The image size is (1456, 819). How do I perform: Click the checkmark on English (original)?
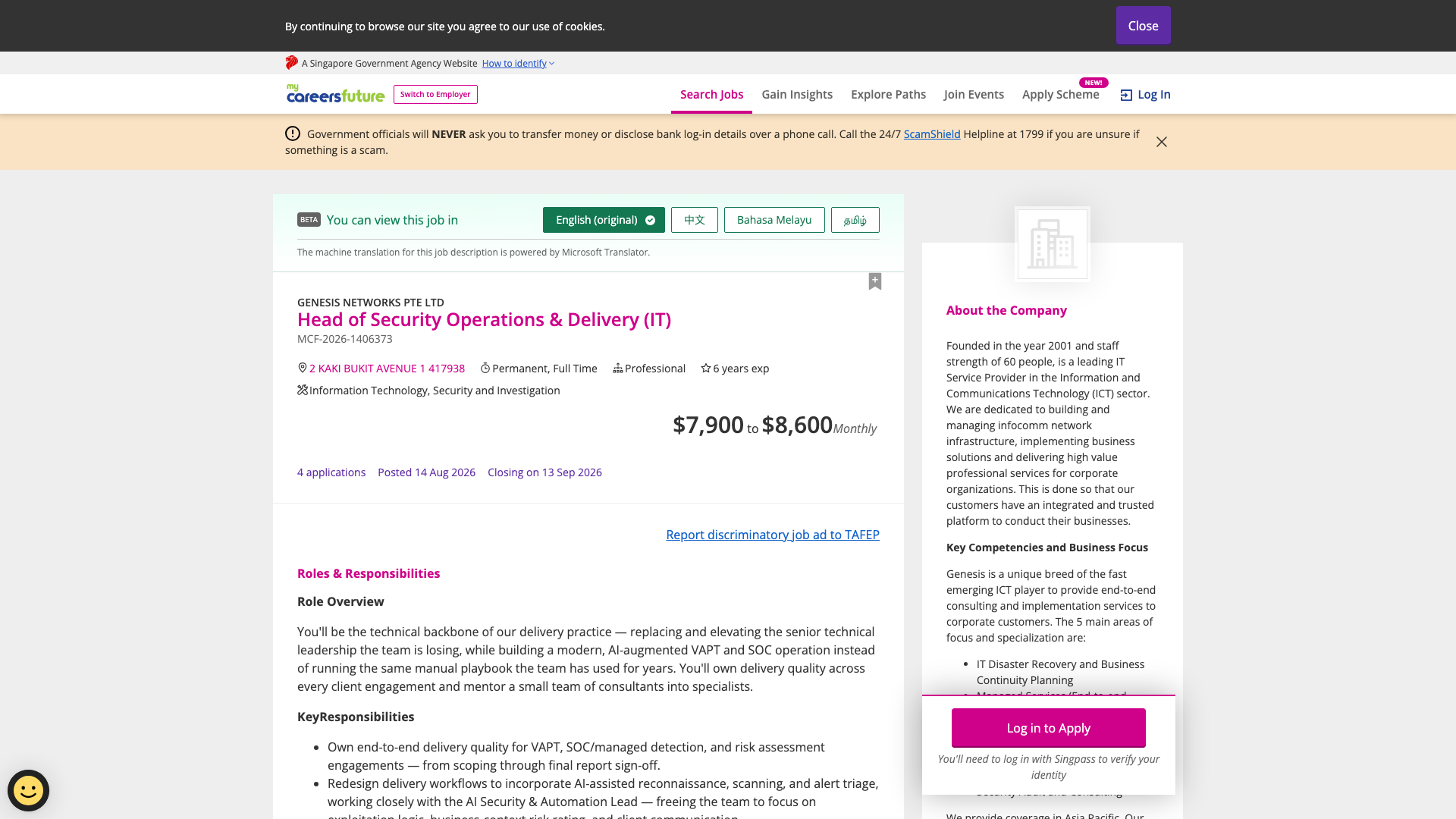[650, 220]
